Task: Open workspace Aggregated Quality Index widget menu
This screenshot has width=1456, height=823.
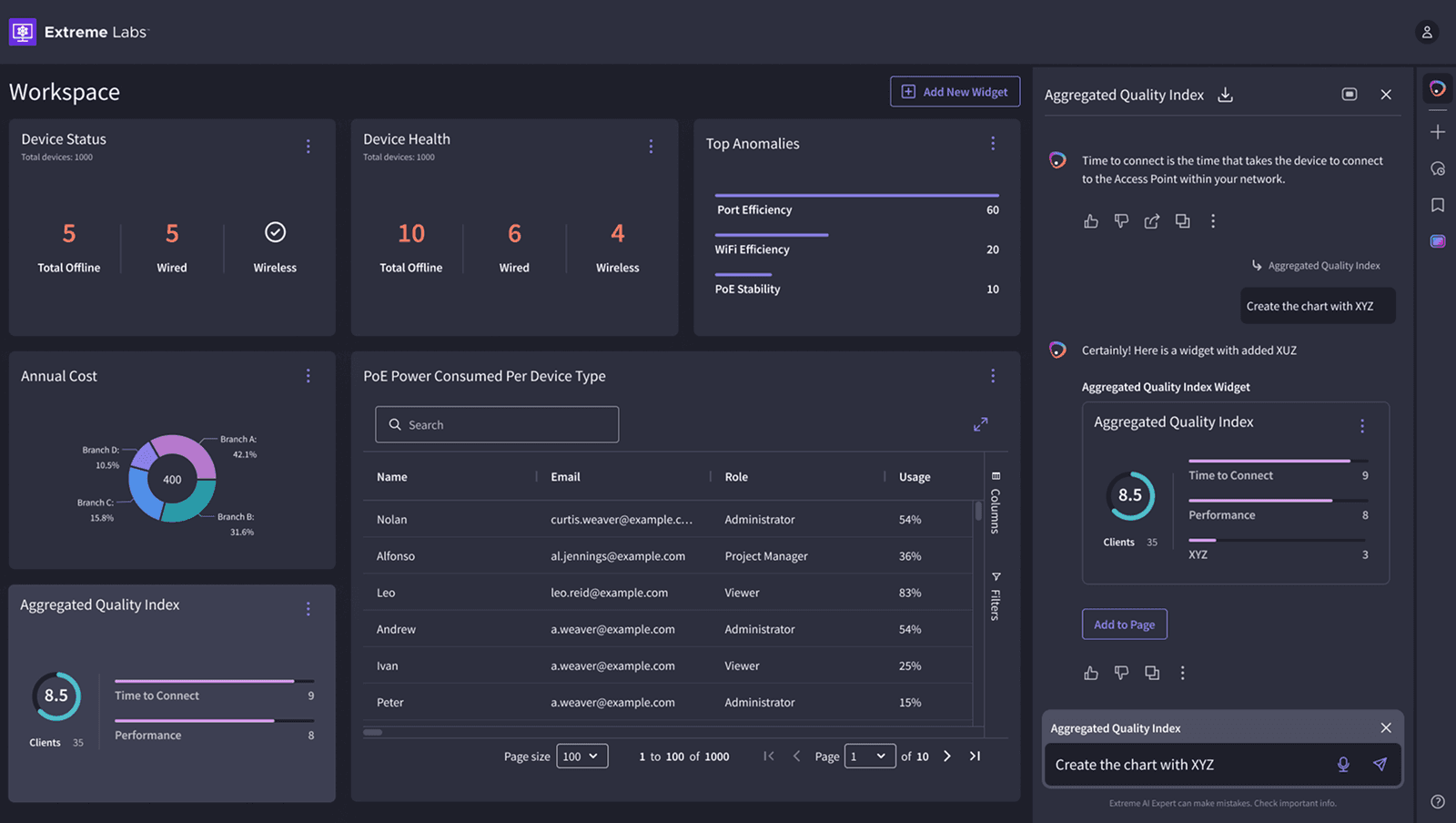Action: coord(308,609)
